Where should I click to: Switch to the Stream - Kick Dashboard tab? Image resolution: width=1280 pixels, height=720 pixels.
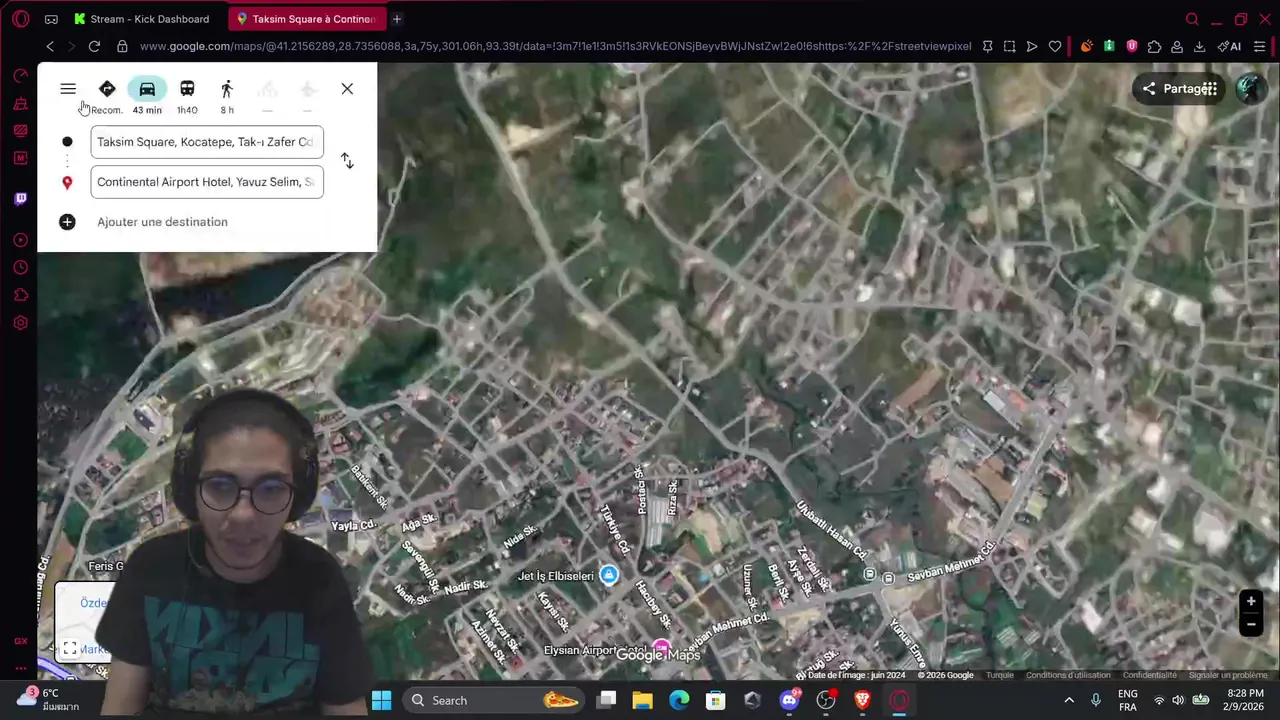coord(141,19)
